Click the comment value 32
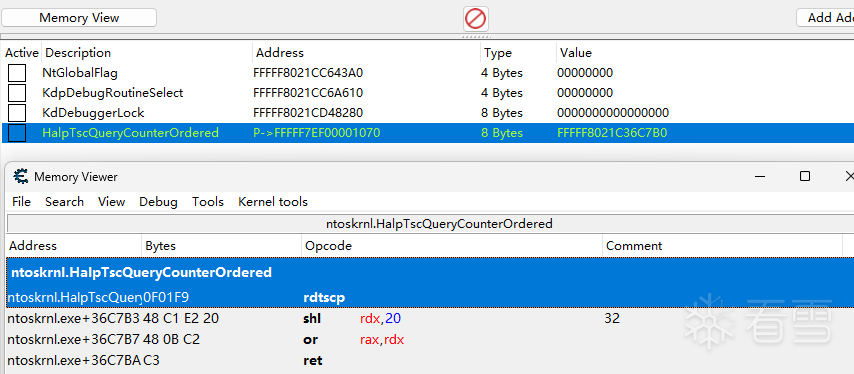This screenshot has height=374, width=854. (612, 318)
